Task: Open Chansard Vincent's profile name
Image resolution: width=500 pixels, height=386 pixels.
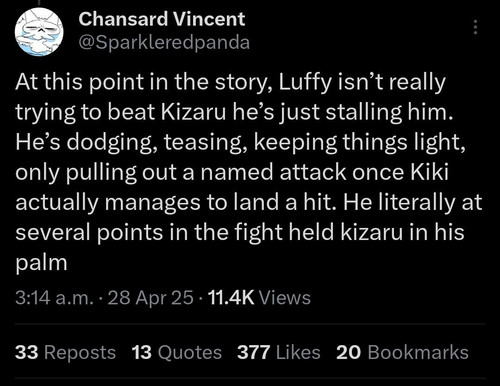Action: coord(162,19)
